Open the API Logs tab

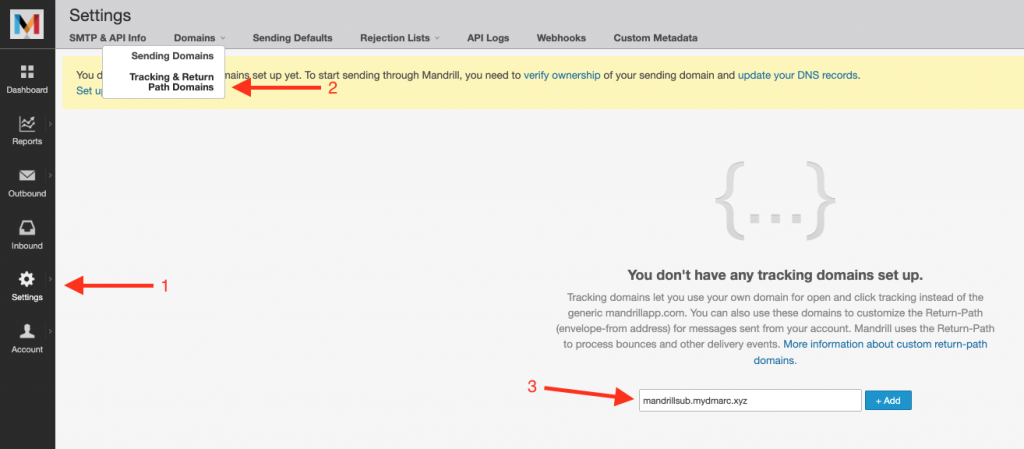click(488, 38)
